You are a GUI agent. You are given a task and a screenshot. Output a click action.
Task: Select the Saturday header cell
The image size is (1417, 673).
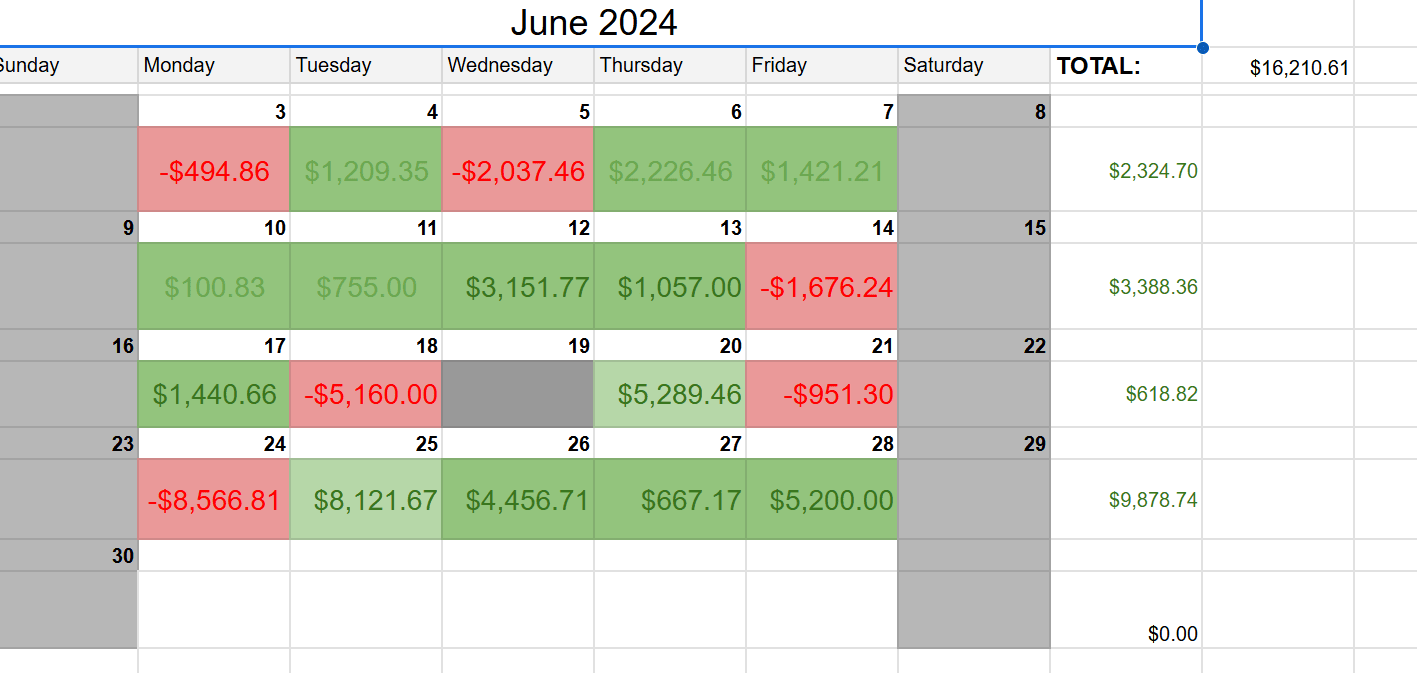[x=973, y=66]
